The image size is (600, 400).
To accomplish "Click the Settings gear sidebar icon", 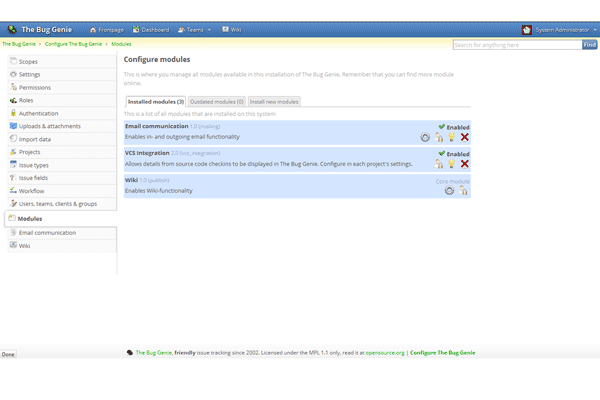I will tap(13, 74).
